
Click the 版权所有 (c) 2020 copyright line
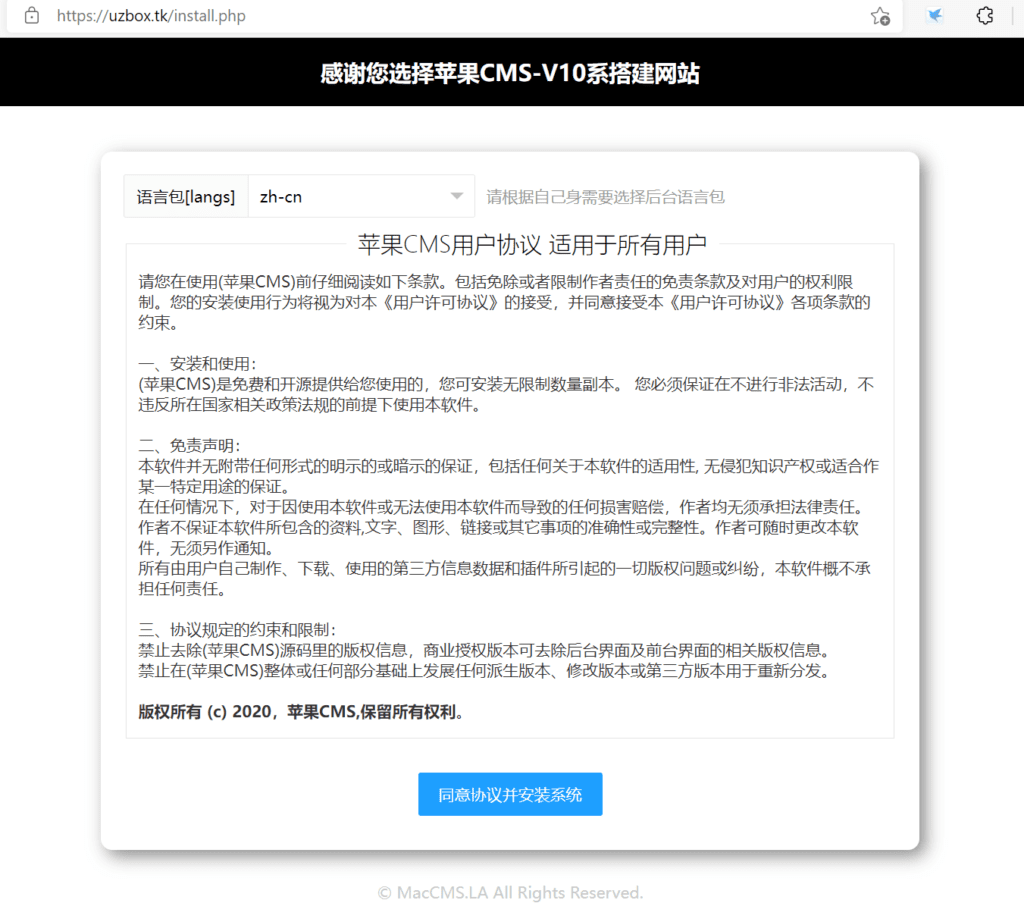300,712
